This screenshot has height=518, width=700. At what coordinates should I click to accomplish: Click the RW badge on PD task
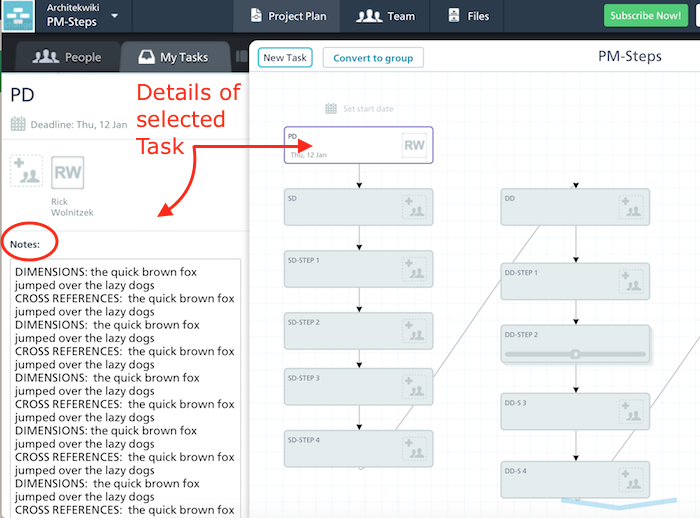(414, 146)
